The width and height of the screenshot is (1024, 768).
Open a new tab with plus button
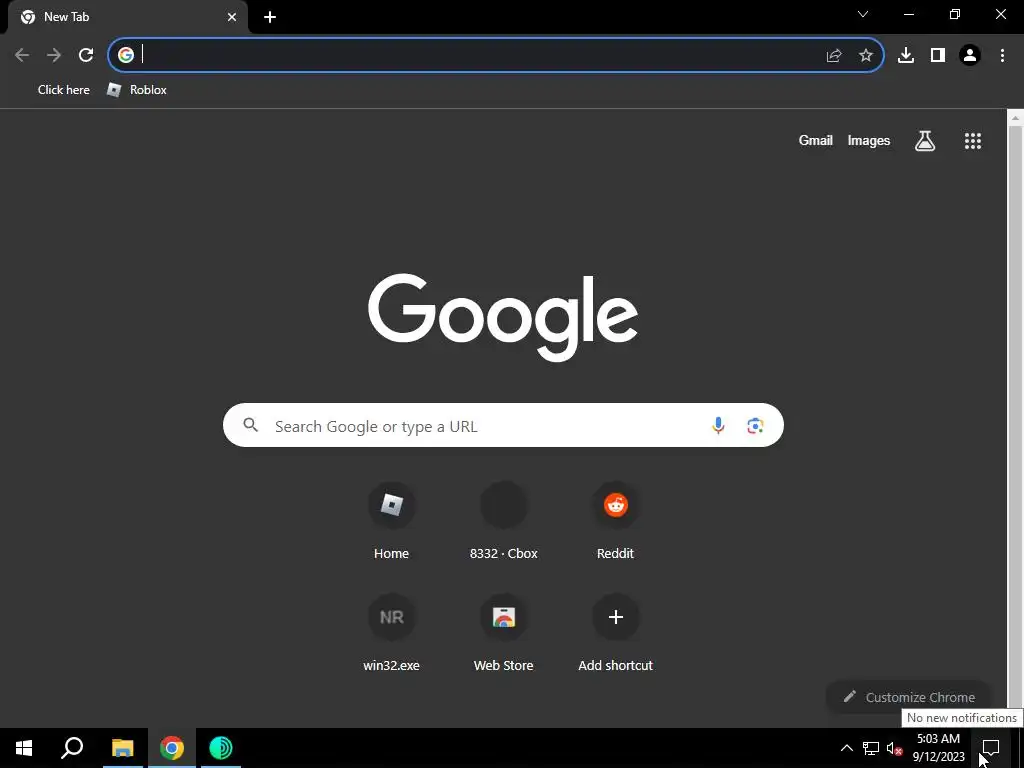tap(270, 17)
